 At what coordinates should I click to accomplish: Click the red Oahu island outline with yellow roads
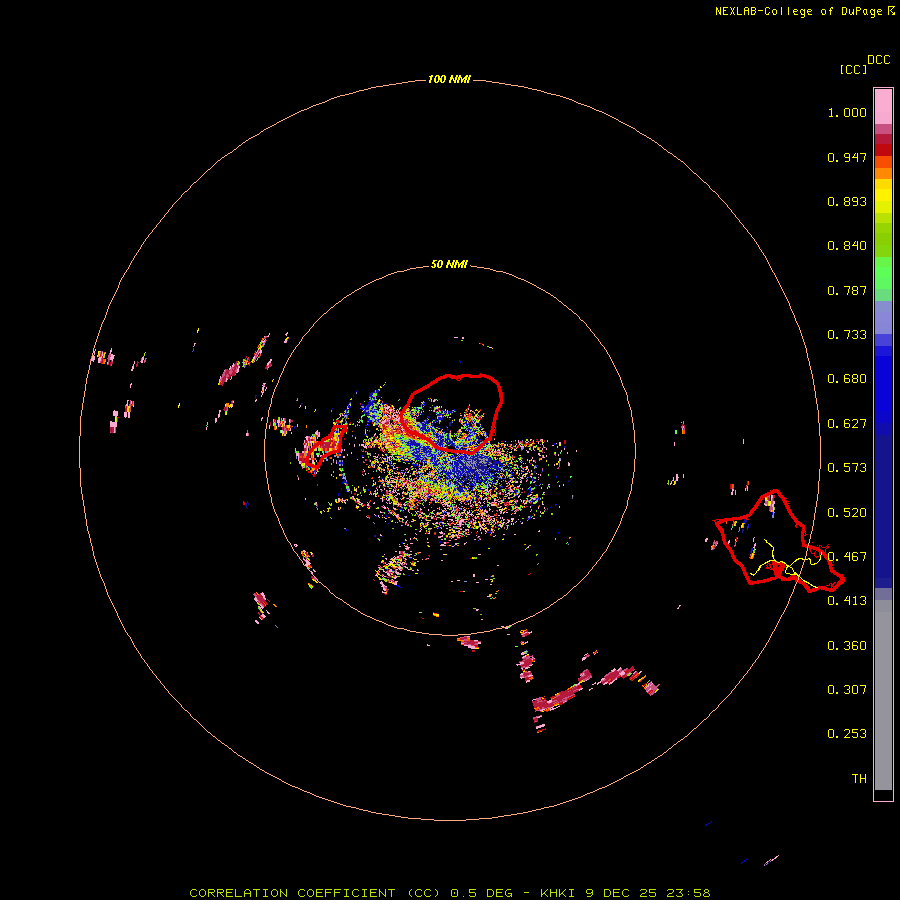pos(778,541)
